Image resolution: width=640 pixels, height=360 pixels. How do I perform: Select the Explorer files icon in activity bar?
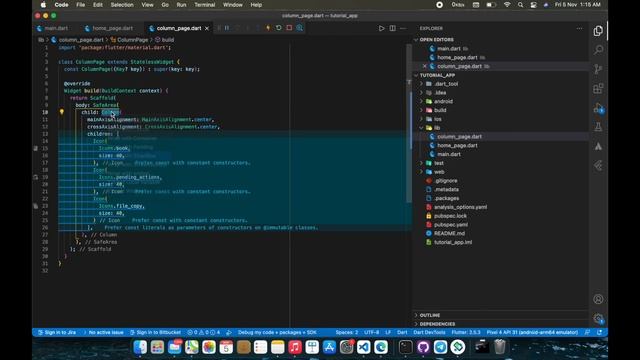598,31
